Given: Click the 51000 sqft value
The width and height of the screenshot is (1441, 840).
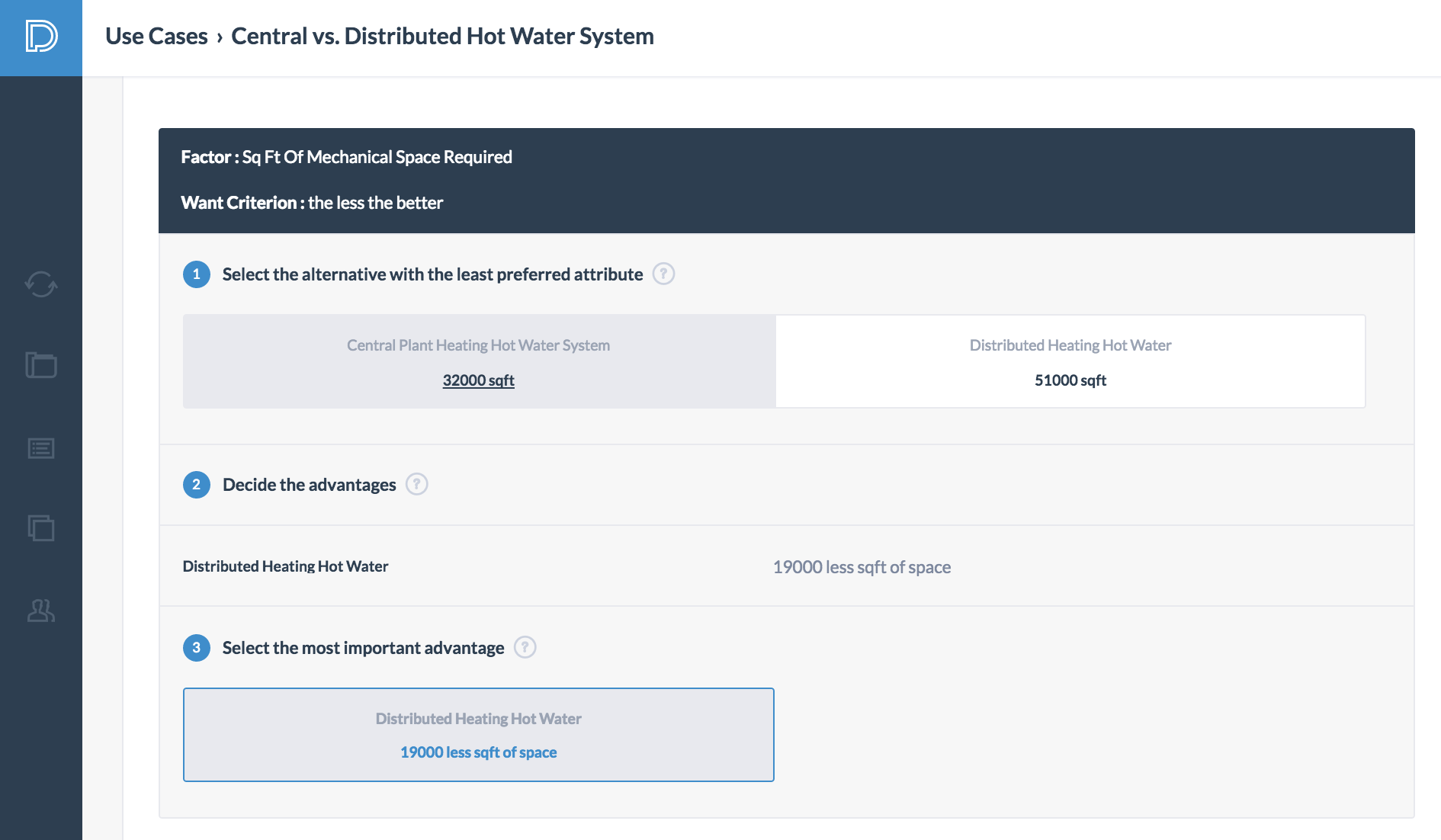Looking at the screenshot, I should (1070, 380).
